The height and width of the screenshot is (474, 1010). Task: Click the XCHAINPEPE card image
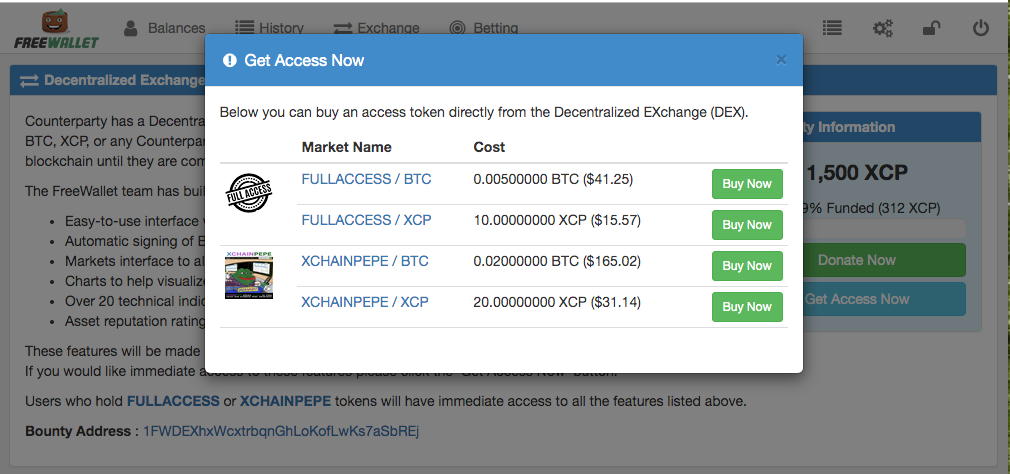(x=249, y=275)
